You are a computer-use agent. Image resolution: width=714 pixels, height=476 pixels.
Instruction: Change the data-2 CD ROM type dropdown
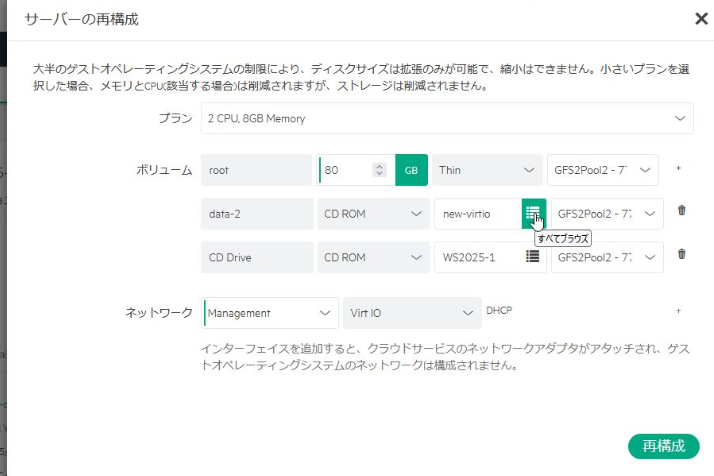373,213
